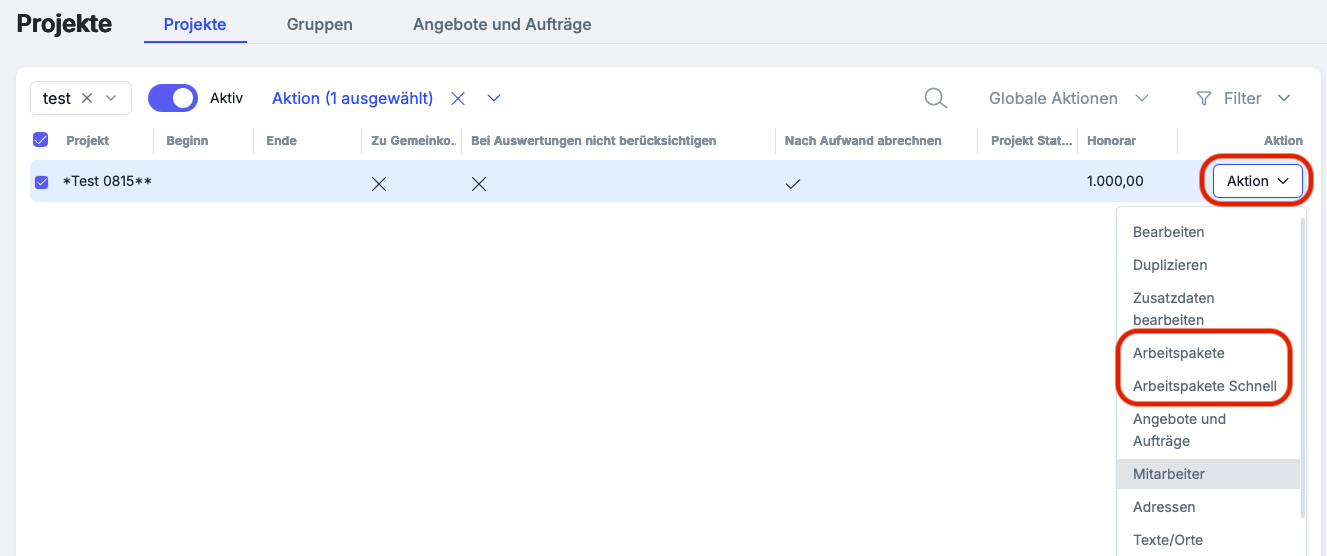The height and width of the screenshot is (556, 1327).
Task: Clear the 'test' selection with X
Action: point(87,98)
